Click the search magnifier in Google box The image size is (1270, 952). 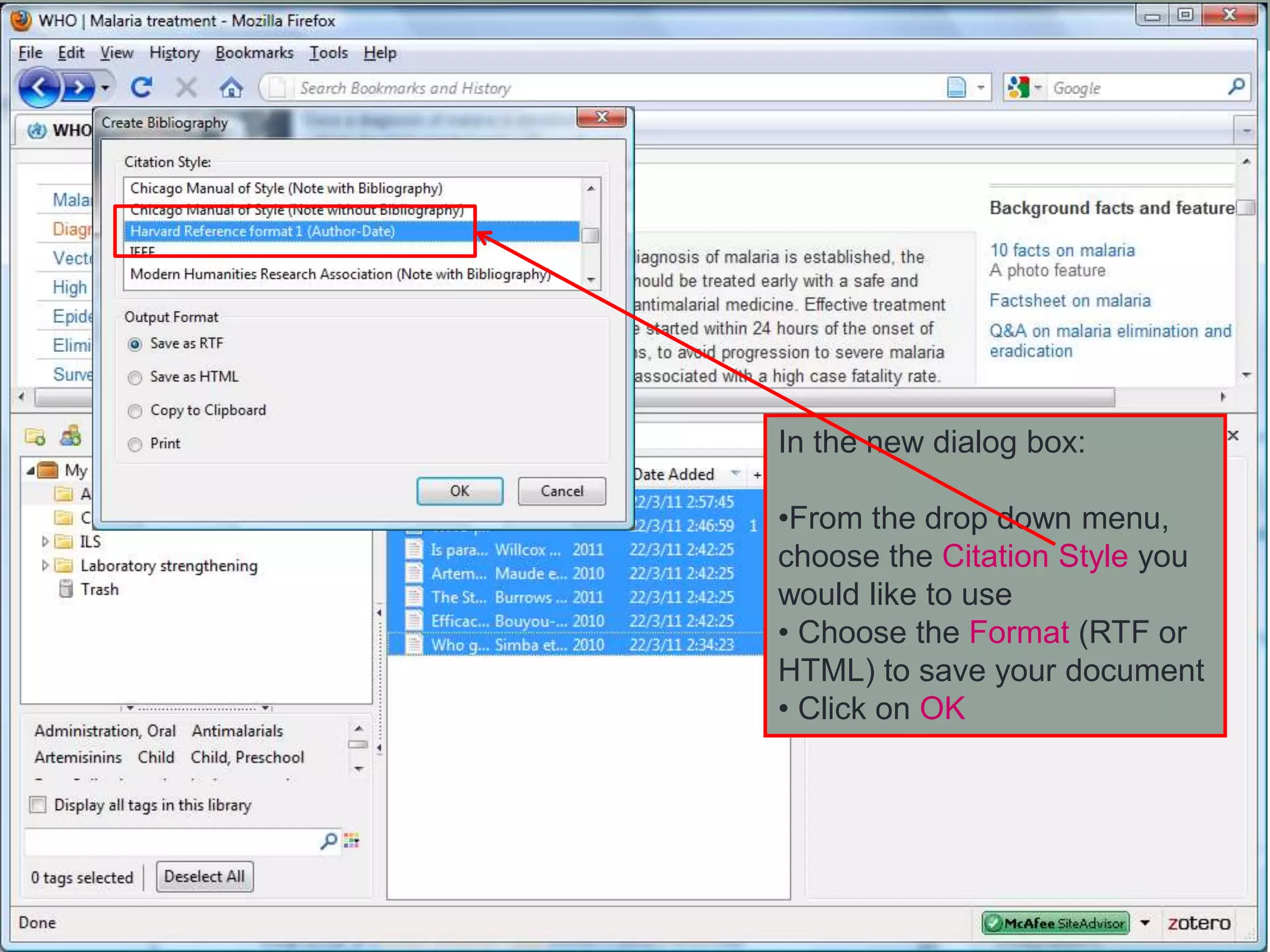1236,87
